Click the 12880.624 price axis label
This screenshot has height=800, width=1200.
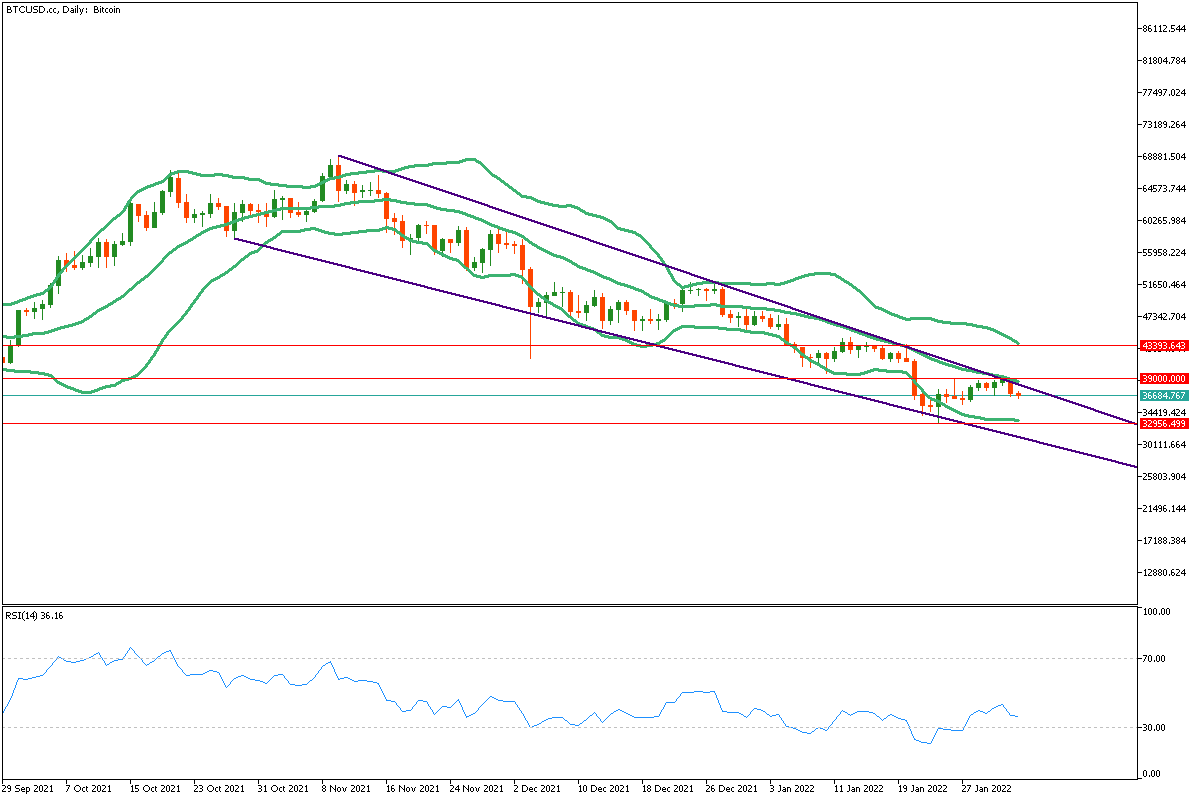[1163, 573]
